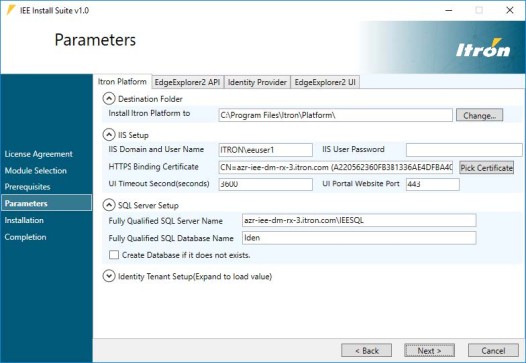Click the Fully Qualified SQL Server Name field
This screenshot has height=363, width=526.
point(359,220)
